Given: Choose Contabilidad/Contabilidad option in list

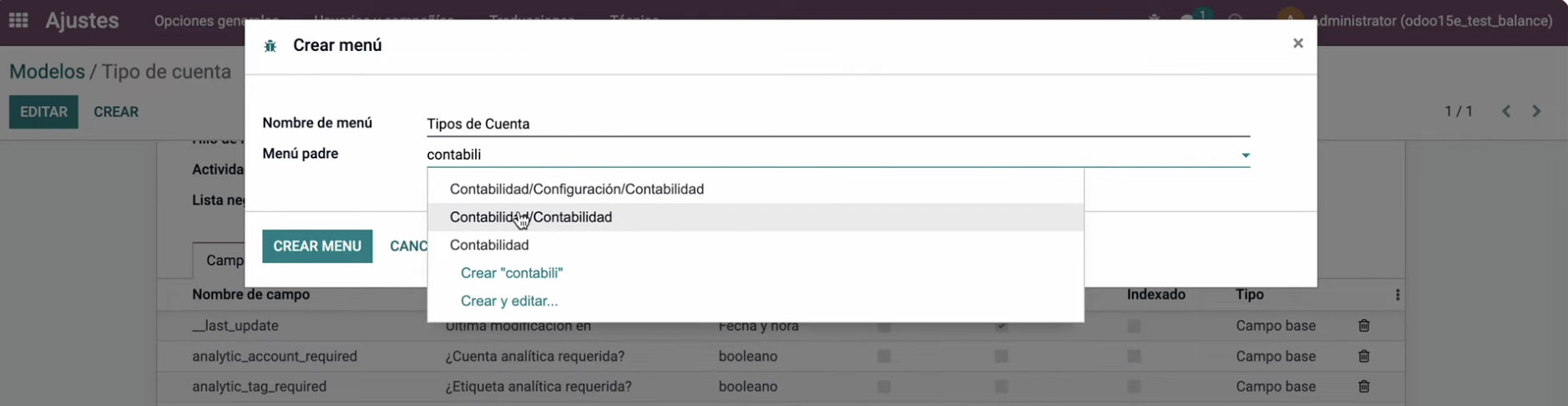Looking at the screenshot, I should 531,217.
